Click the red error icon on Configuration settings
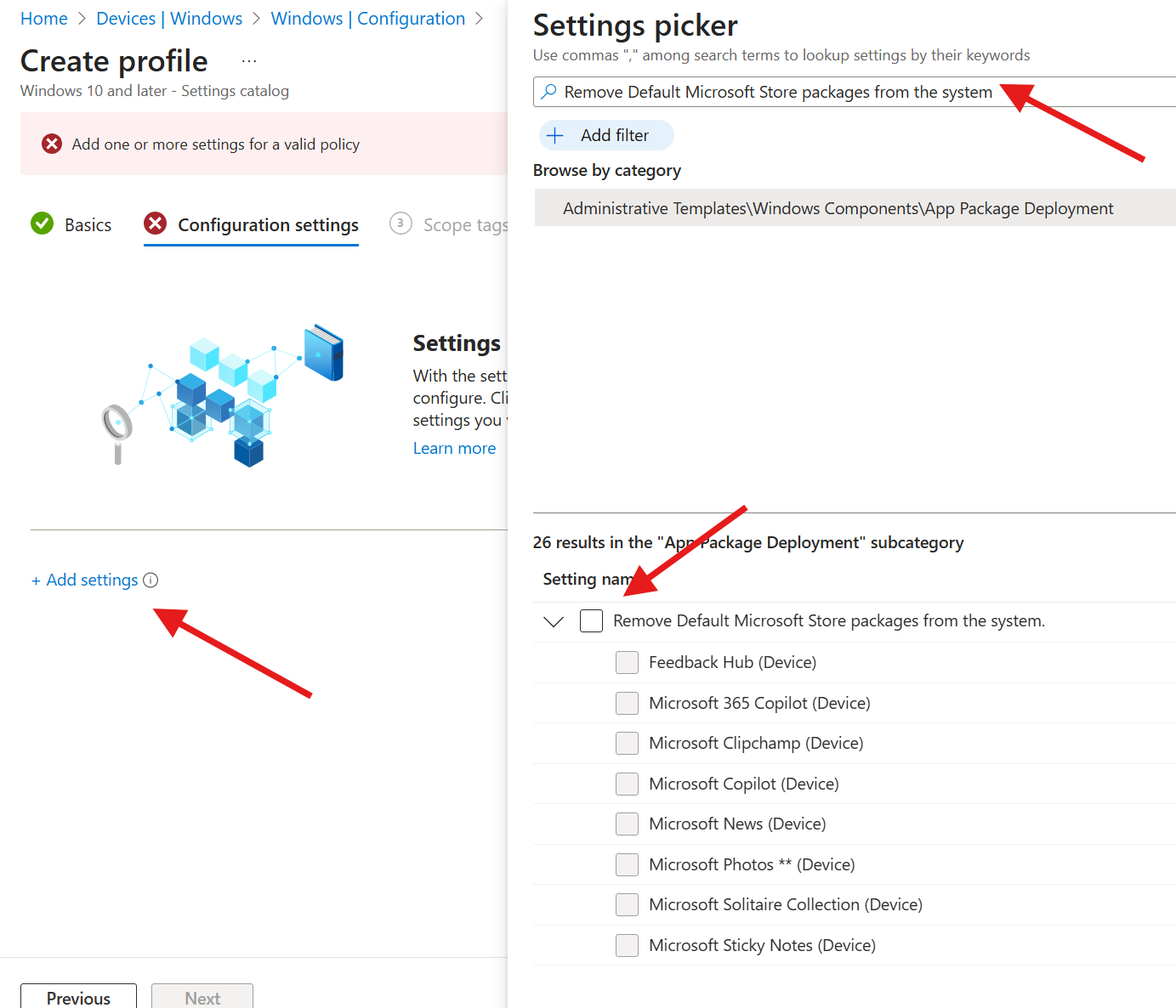 coord(154,224)
